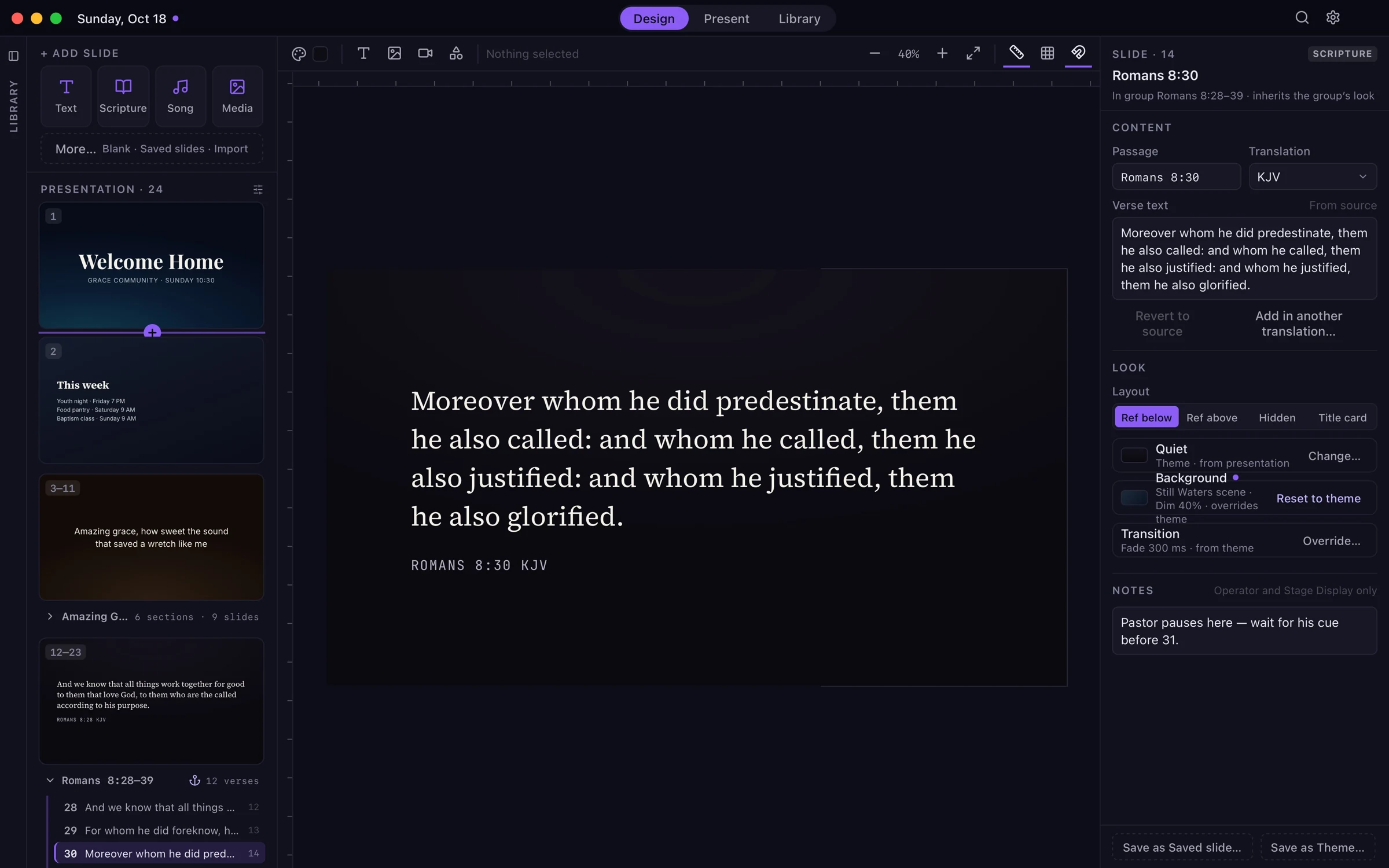Insert an image from the toolbar
This screenshot has height=868, width=1389.
(395, 54)
